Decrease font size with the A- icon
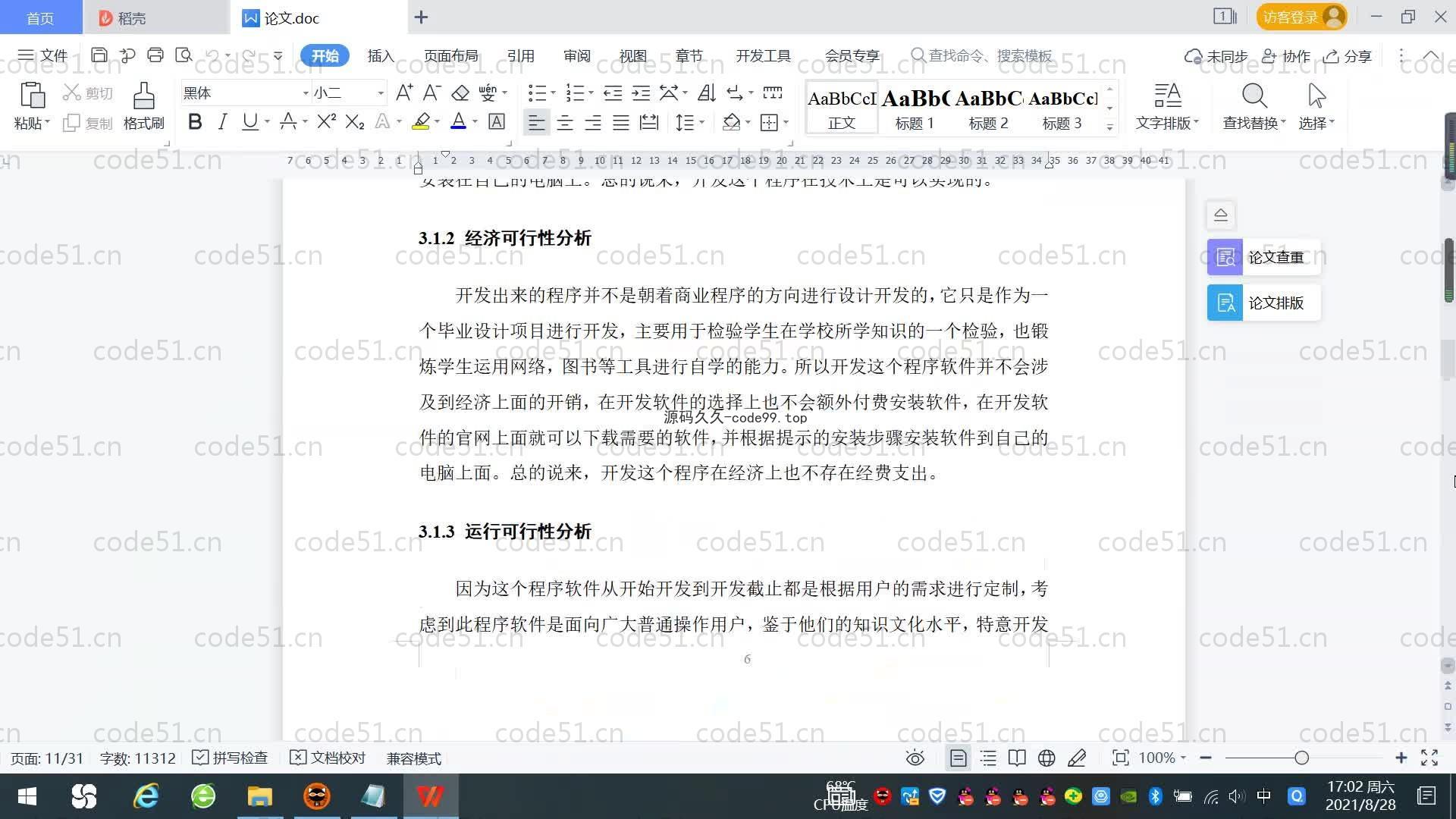This screenshot has width=1456, height=819. [x=431, y=93]
